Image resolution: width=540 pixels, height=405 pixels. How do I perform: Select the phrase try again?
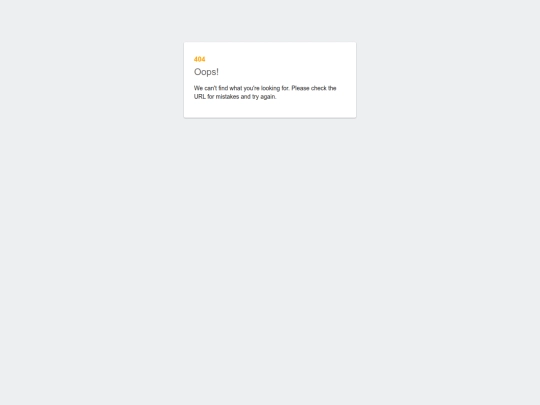click(264, 97)
